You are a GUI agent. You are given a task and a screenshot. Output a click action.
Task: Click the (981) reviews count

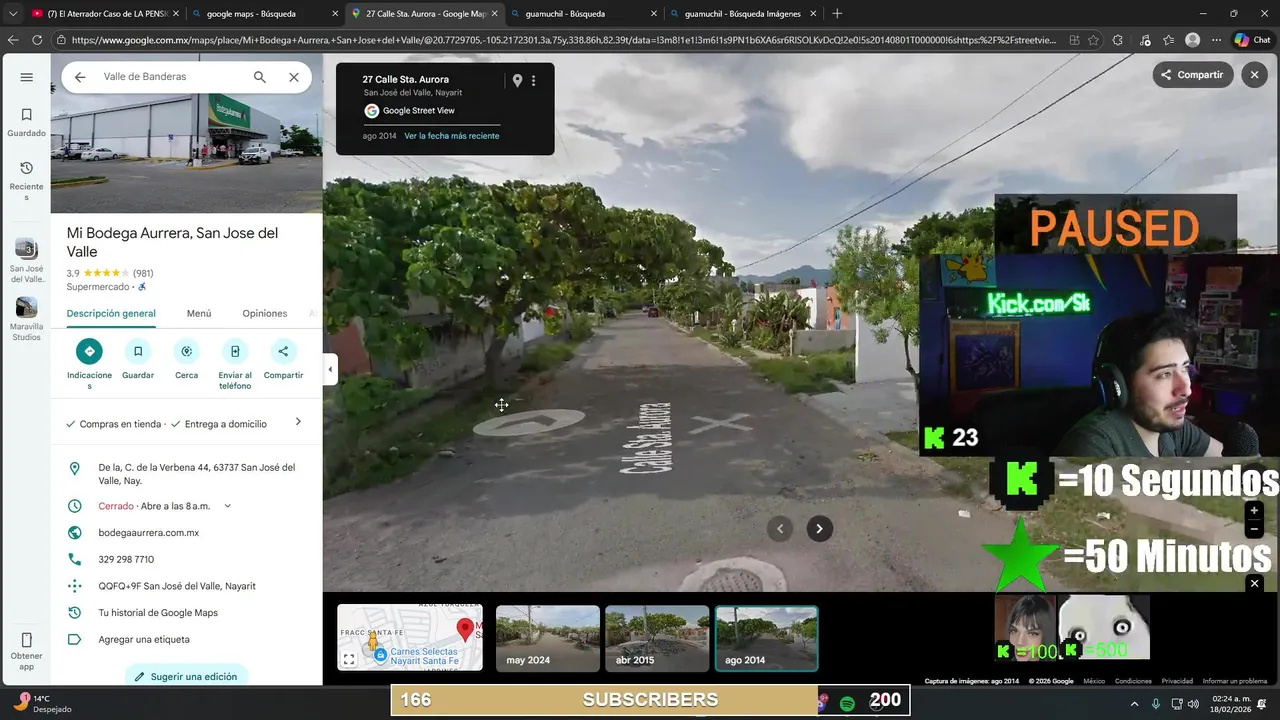click(143, 273)
